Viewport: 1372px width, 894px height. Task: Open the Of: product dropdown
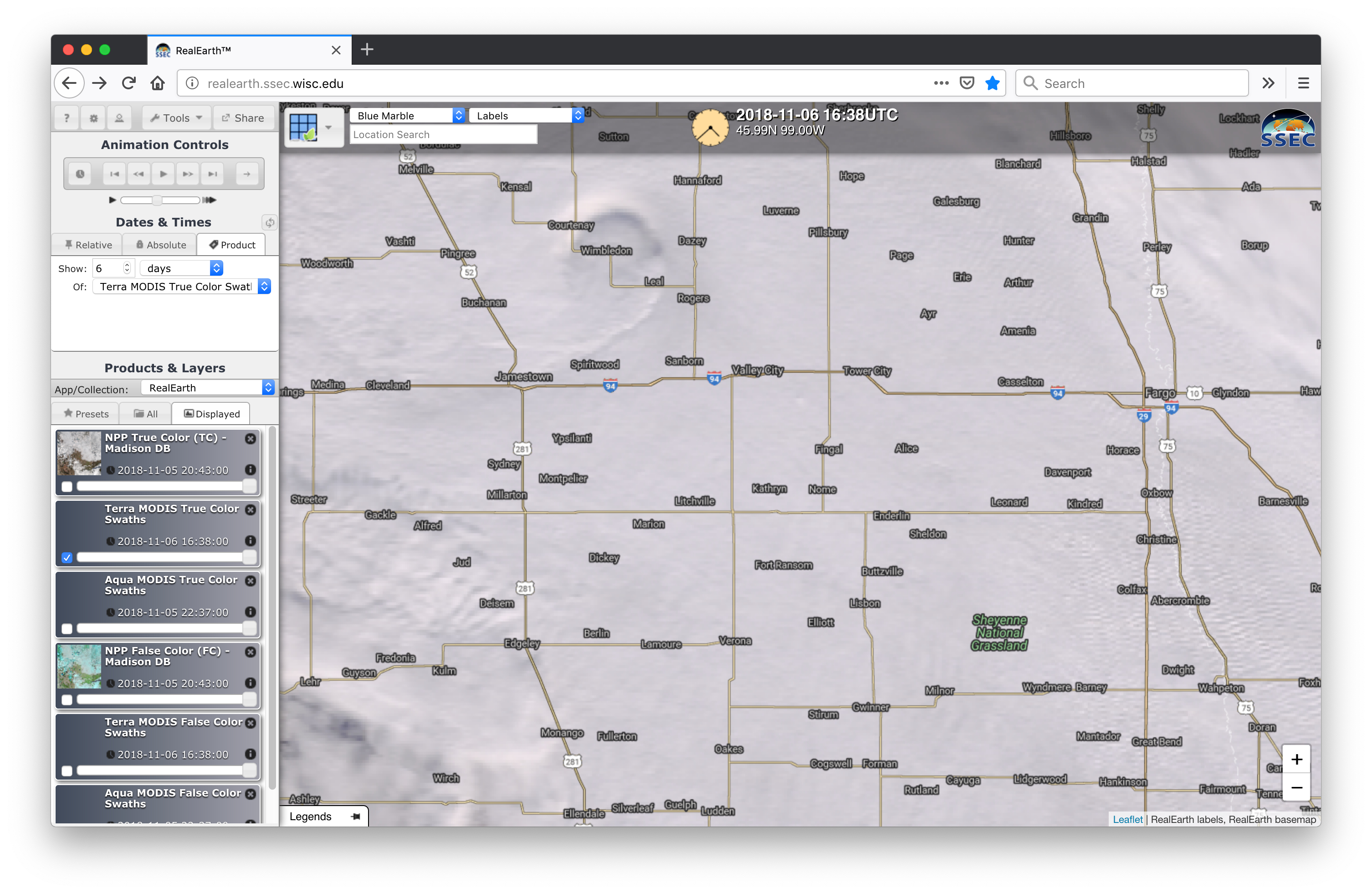click(x=182, y=286)
